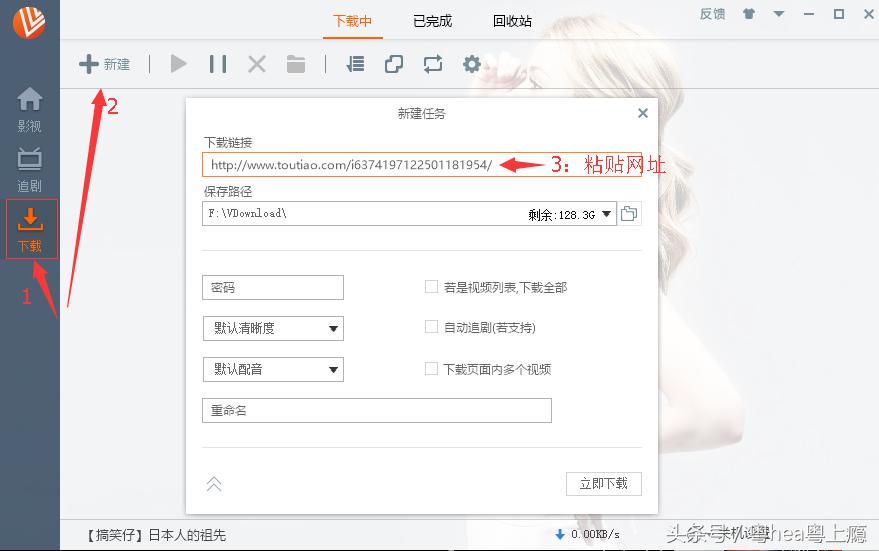Enable 自动追剧(若支持) checkbox
This screenshot has width=879, height=551.
point(431,327)
